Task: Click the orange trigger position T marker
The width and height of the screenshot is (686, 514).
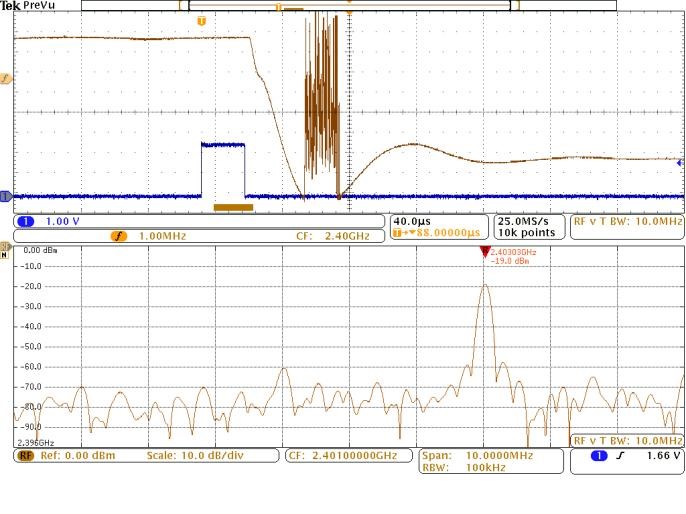Action: coord(202,20)
